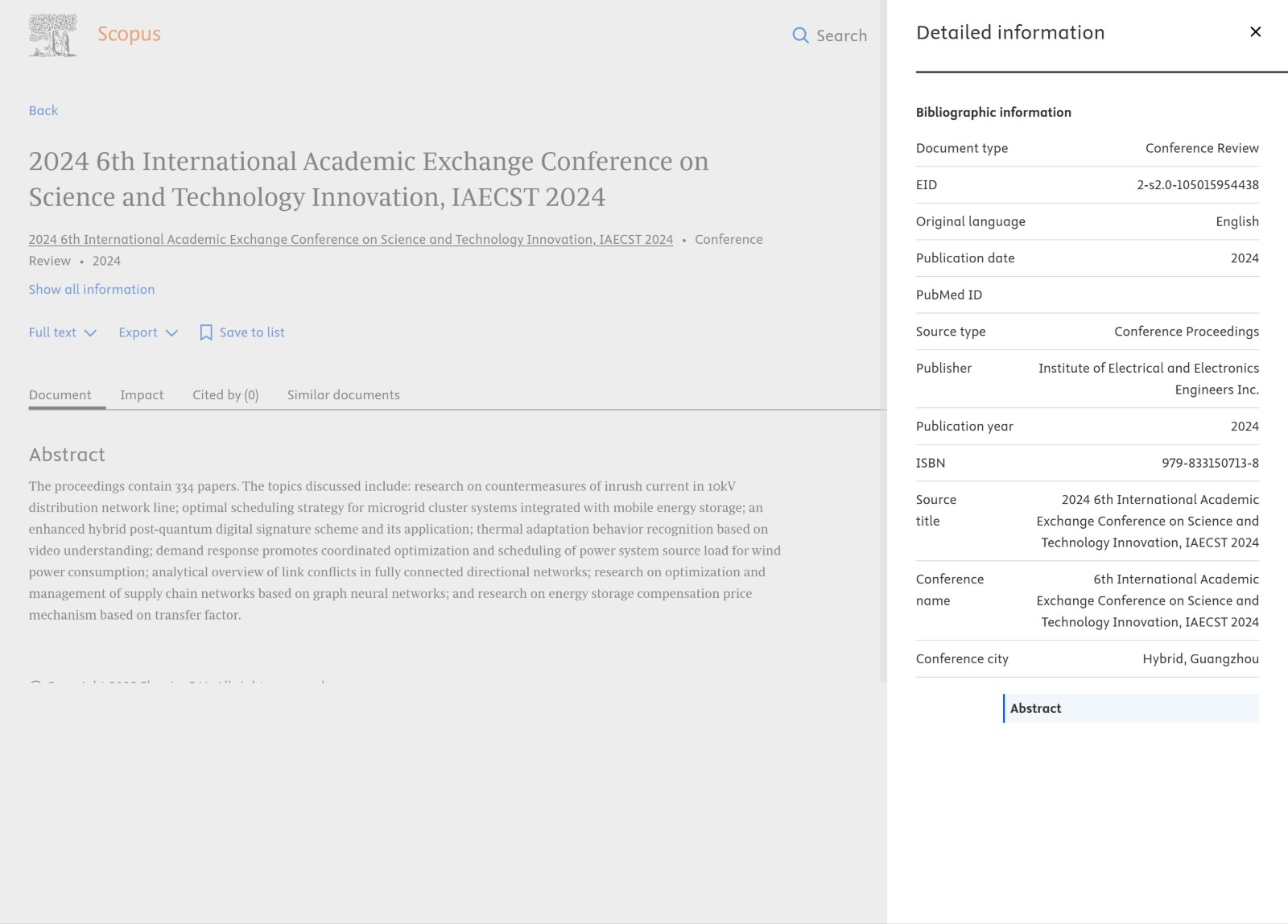
Task: Click the EID value 2-s2.0-105015954438
Action: pos(1197,185)
